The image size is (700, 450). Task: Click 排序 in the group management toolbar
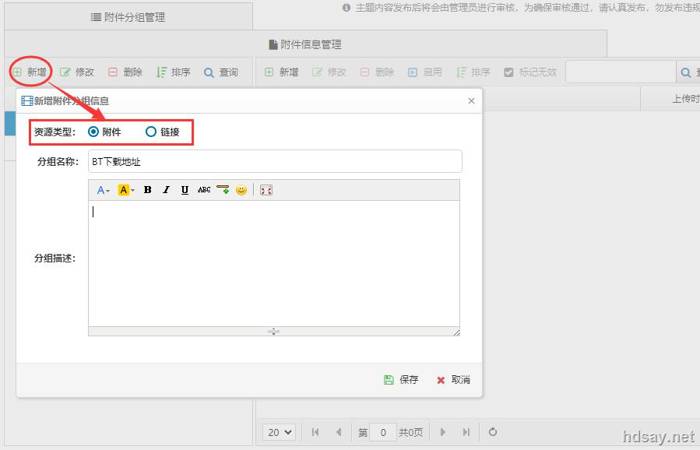(x=173, y=72)
